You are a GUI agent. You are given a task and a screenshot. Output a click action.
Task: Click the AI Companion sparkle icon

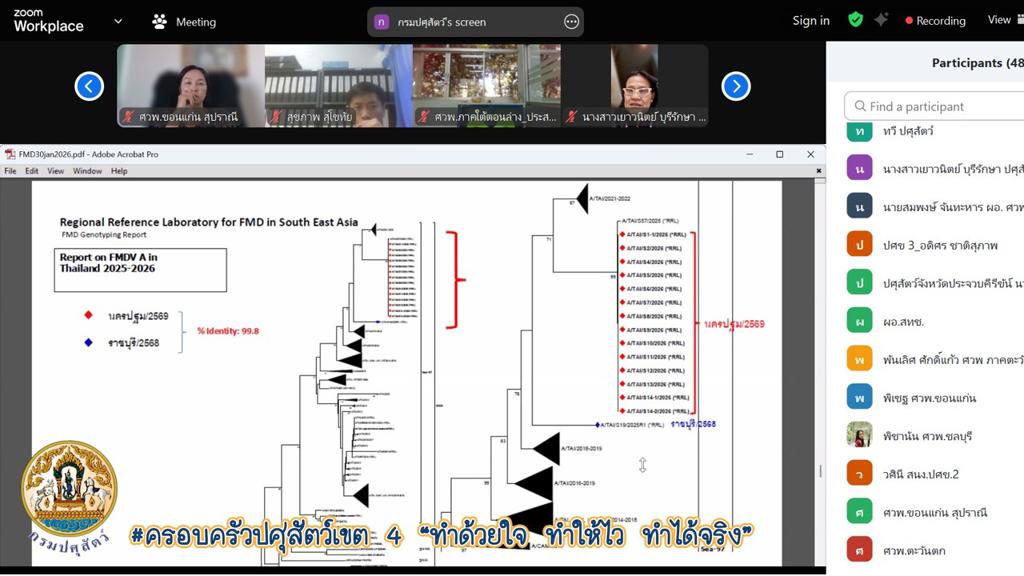click(x=881, y=20)
